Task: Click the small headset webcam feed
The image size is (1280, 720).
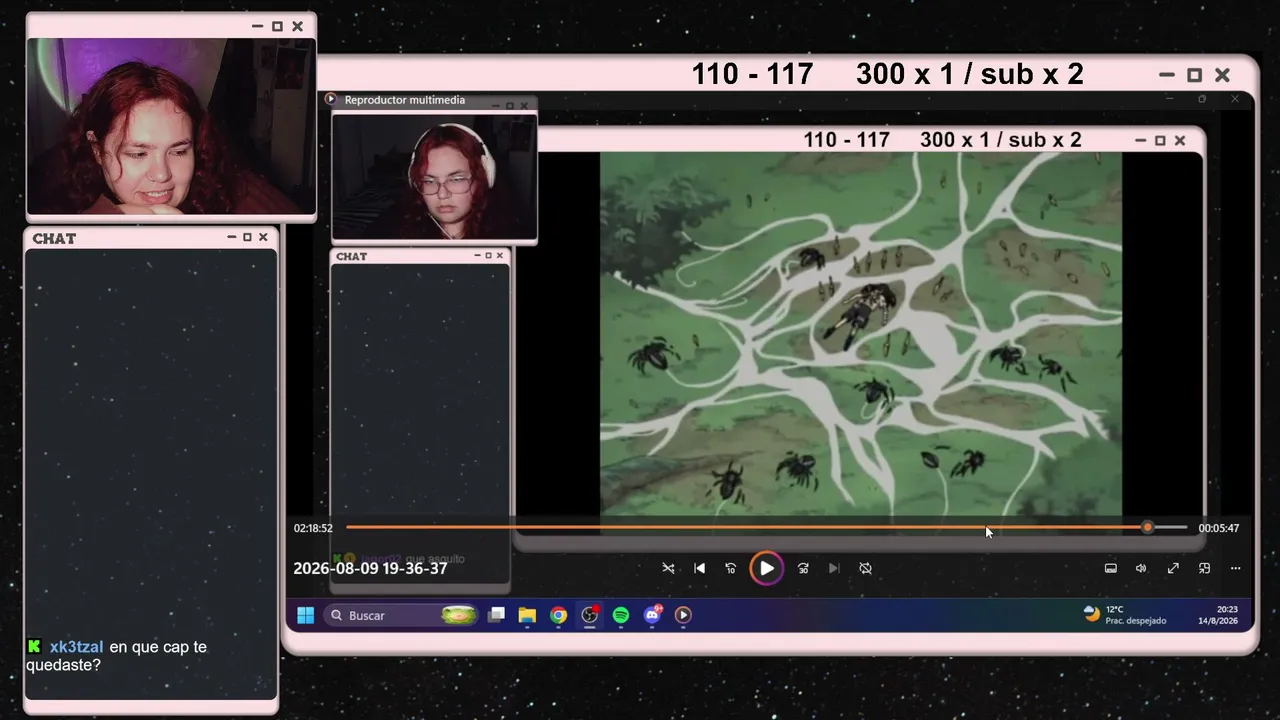Action: tap(434, 176)
